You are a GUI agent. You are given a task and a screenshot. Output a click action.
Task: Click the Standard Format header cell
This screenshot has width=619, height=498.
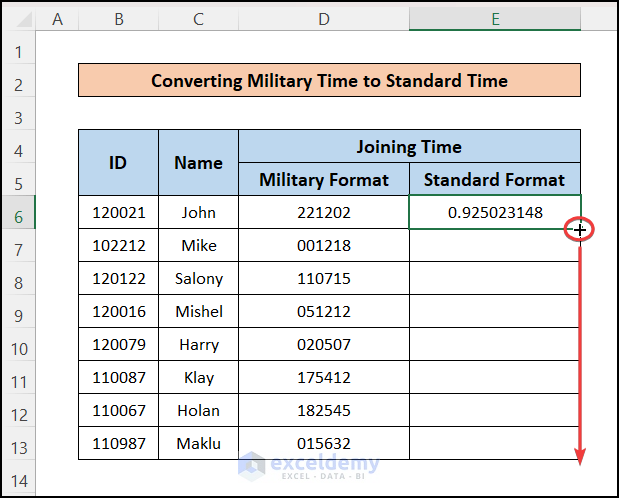(495, 179)
